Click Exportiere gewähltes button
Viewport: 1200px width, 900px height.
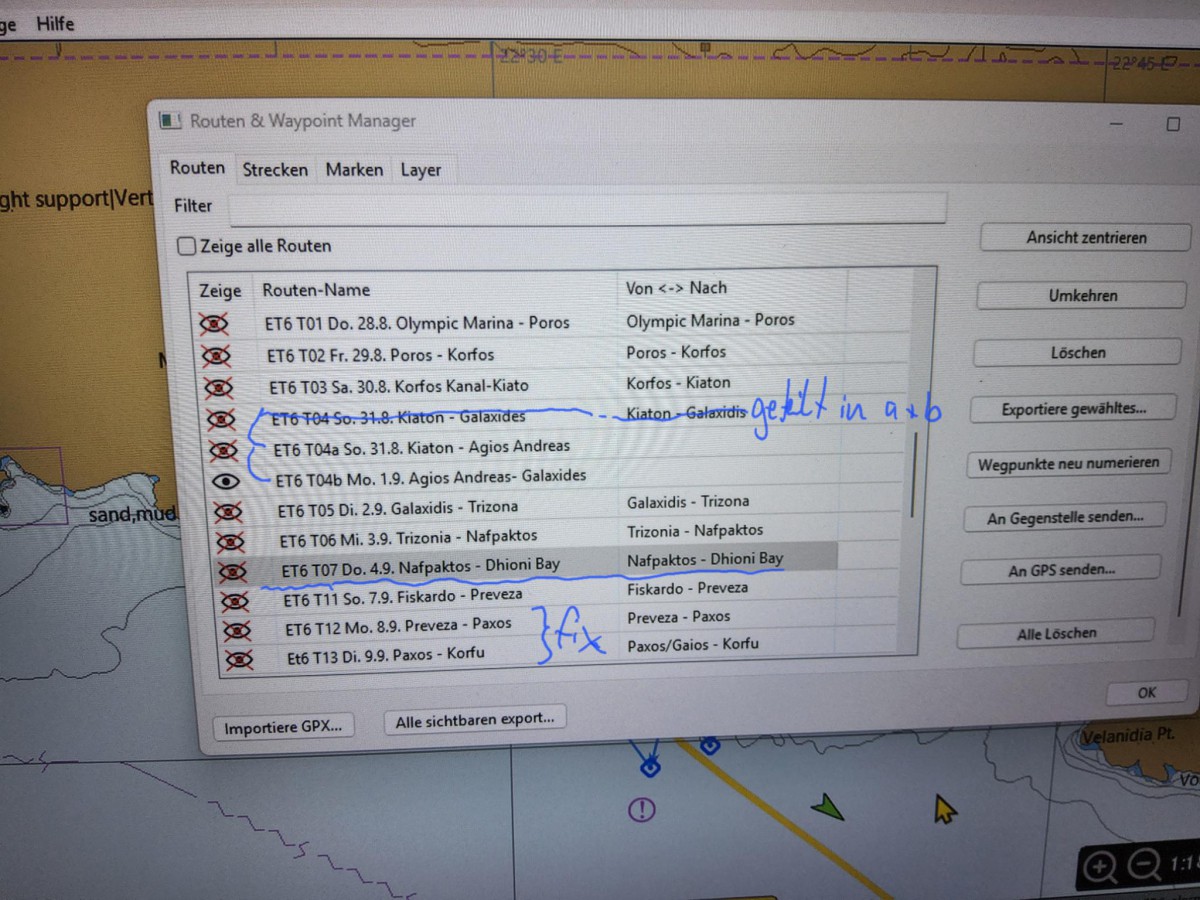point(1074,409)
